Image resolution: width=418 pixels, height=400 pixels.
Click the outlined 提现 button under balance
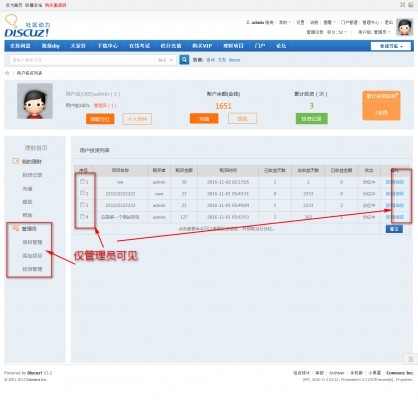242,119
